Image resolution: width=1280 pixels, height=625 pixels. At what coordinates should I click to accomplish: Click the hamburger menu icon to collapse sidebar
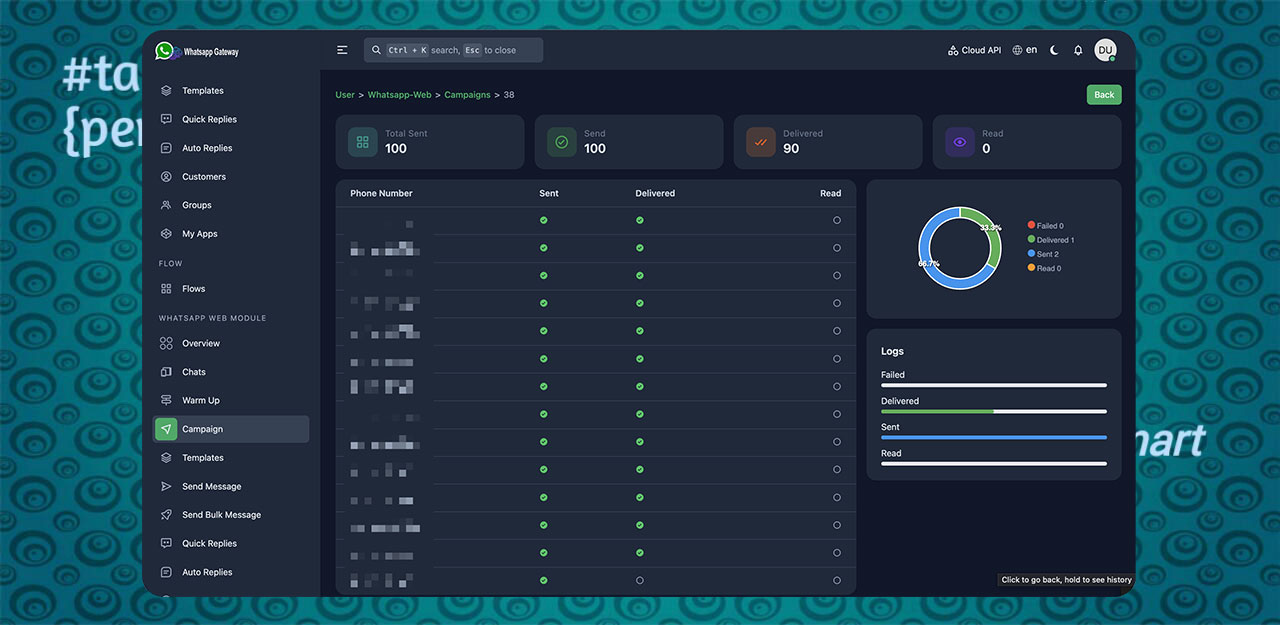click(342, 50)
